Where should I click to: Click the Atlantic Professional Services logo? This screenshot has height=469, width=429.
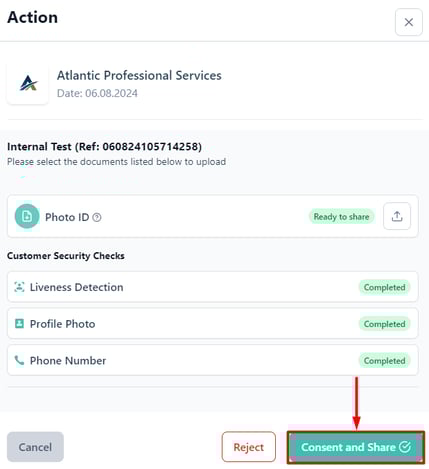pyautogui.click(x=28, y=83)
